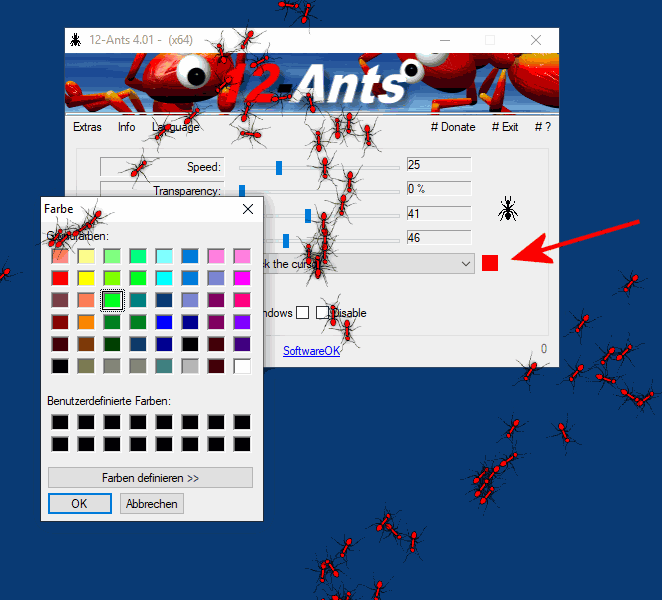This screenshot has height=600, width=662.
Task: Click the Speed value field showing 25
Action: point(439,165)
